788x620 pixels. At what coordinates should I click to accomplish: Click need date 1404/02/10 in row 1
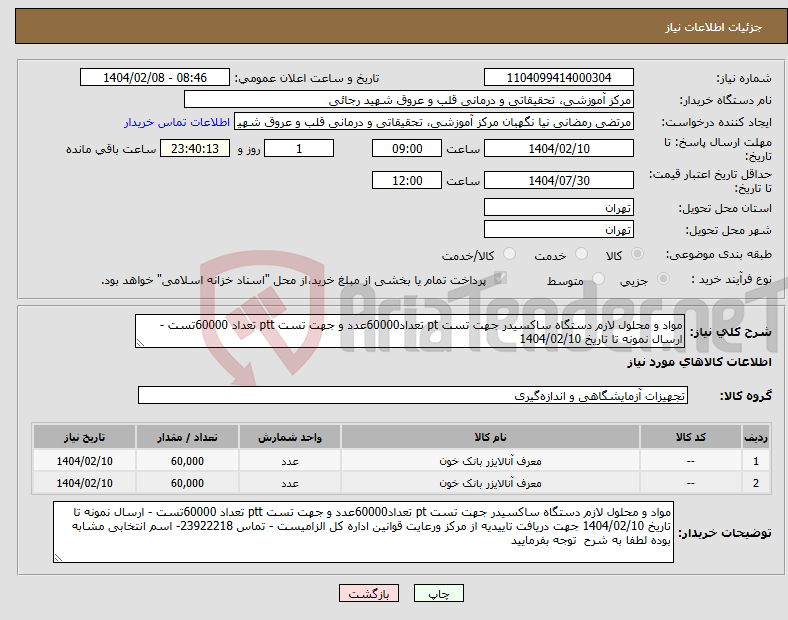click(84, 461)
